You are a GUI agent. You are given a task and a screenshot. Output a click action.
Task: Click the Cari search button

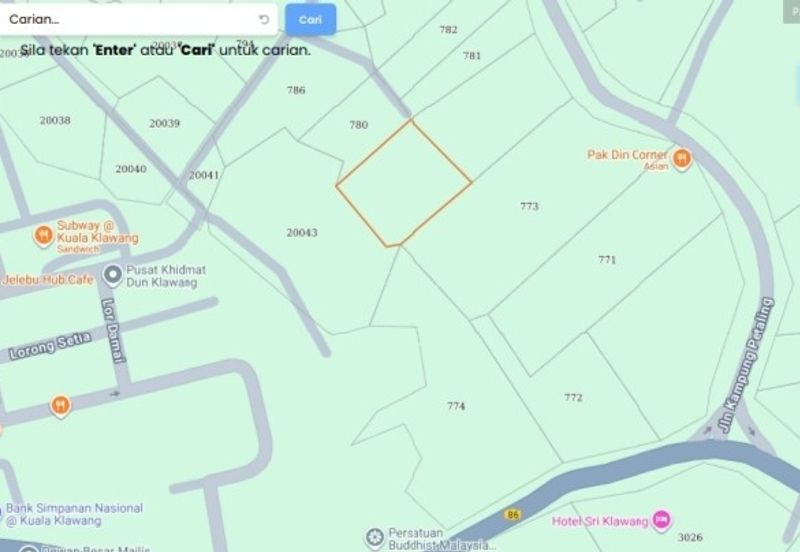[310, 19]
